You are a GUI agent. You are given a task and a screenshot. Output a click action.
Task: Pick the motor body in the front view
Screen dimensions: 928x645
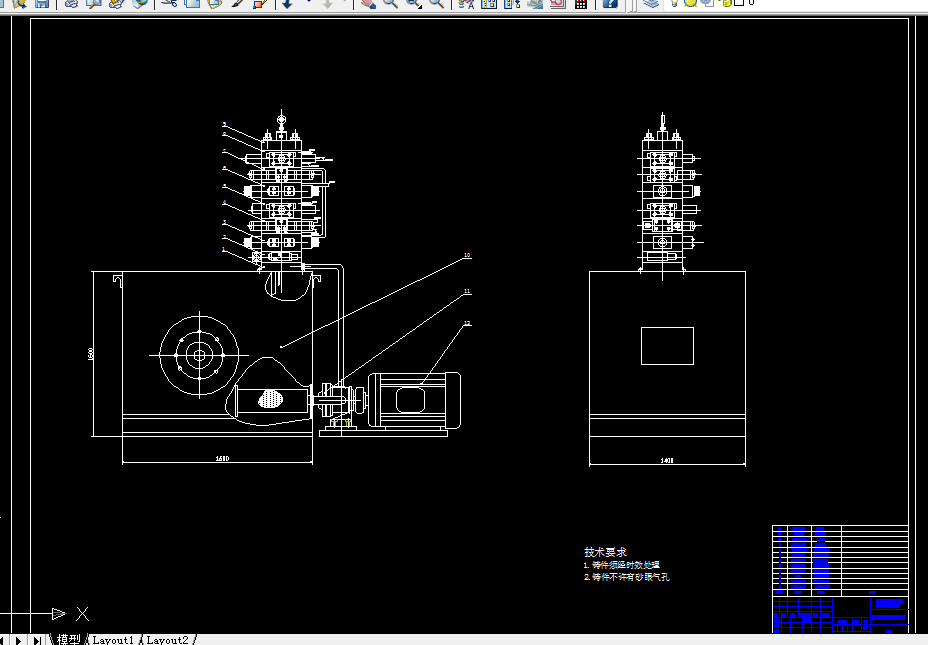tap(414, 399)
